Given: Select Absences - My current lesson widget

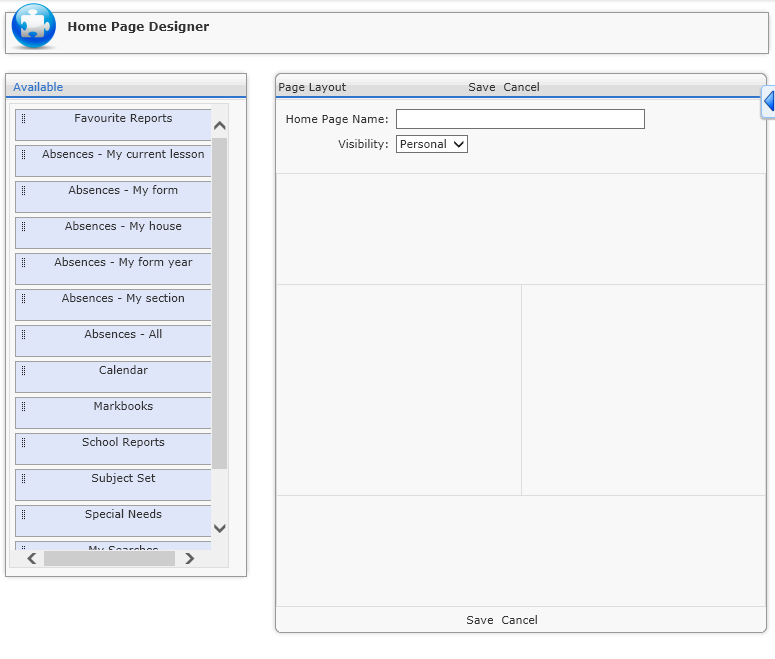Looking at the screenshot, I should [113, 161].
